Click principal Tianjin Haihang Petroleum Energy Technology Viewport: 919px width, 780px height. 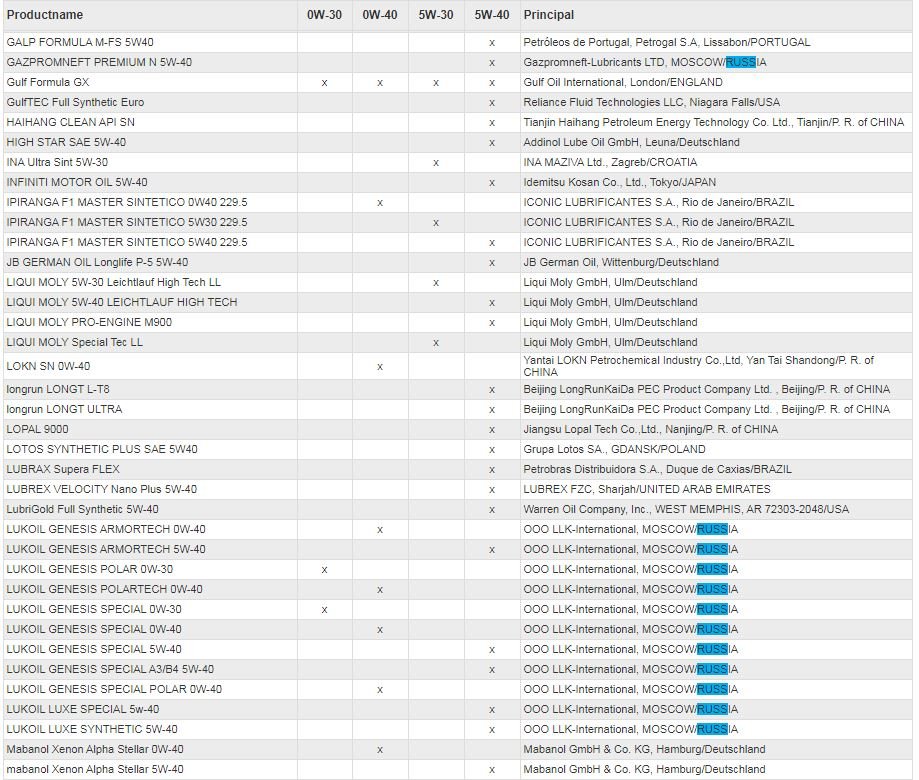[714, 122]
